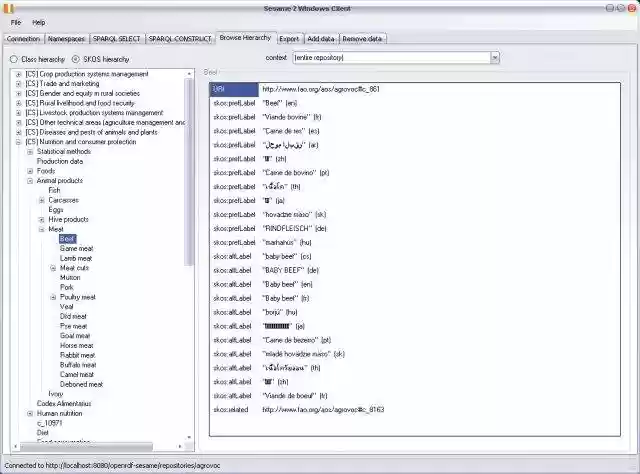640x474 pixels.
Task: Click the URI row header cell
Action: [x=234, y=89]
